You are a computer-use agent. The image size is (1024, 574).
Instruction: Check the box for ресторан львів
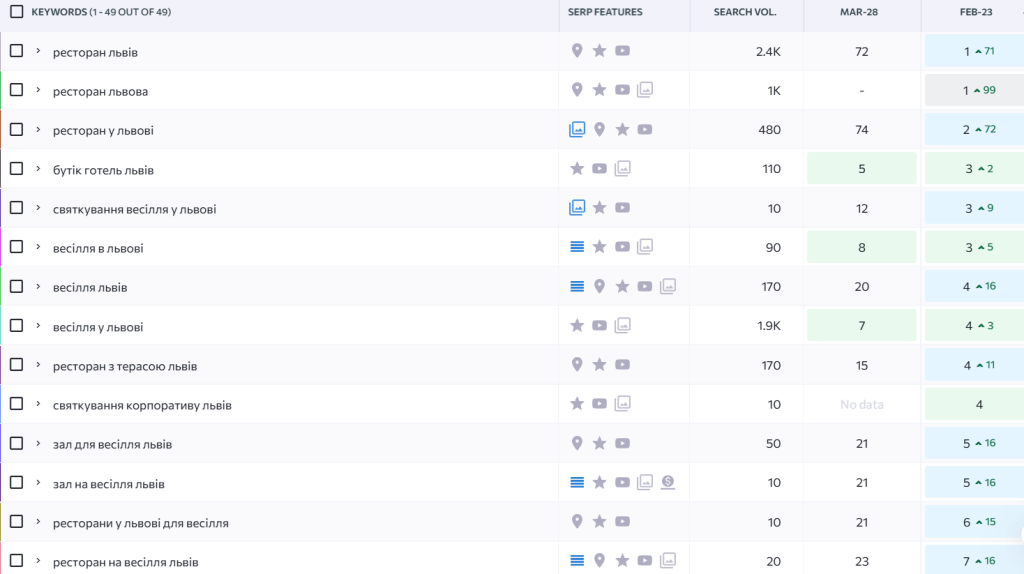(x=16, y=51)
